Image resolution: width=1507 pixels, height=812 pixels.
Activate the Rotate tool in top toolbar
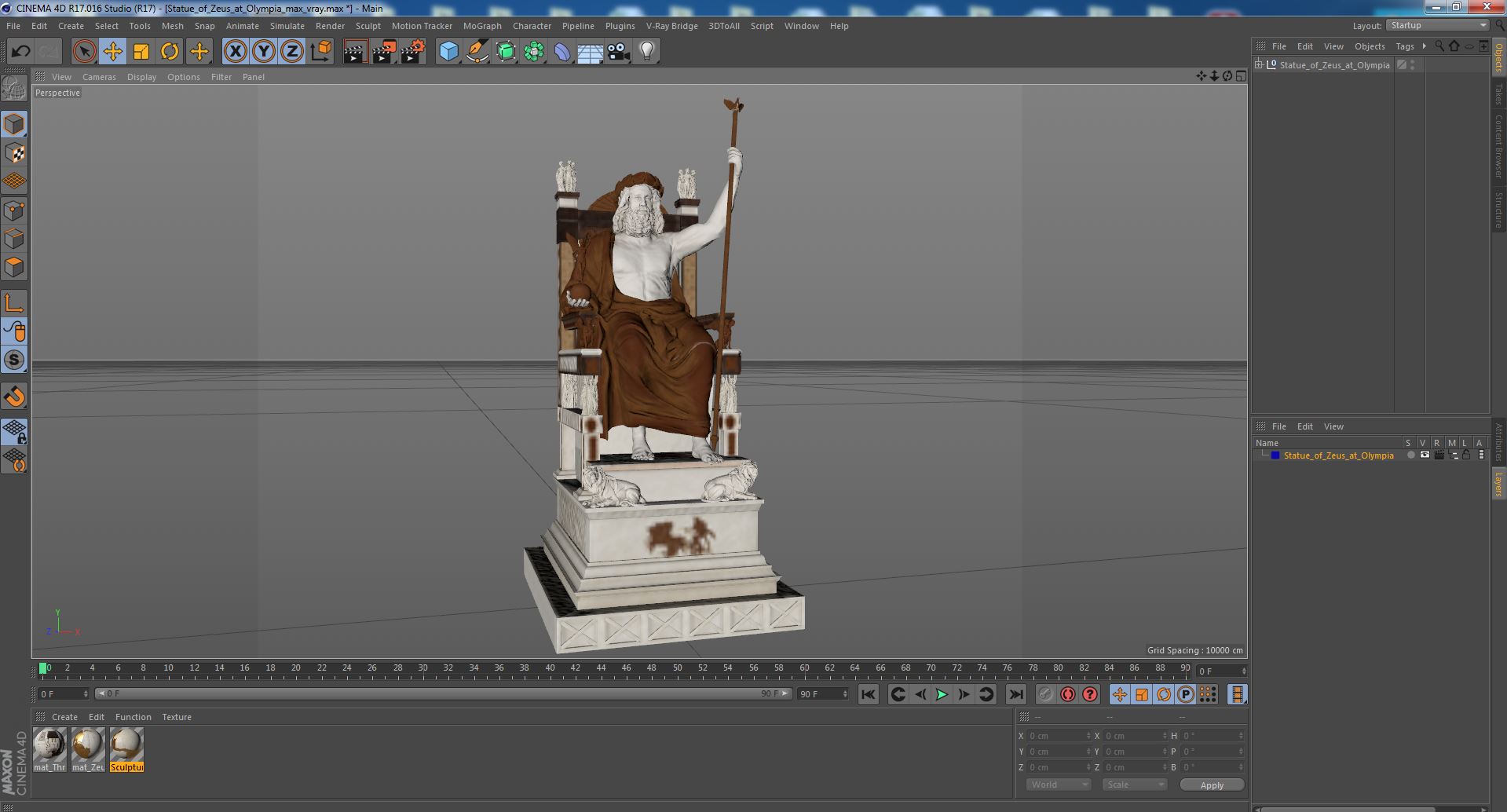coord(170,52)
